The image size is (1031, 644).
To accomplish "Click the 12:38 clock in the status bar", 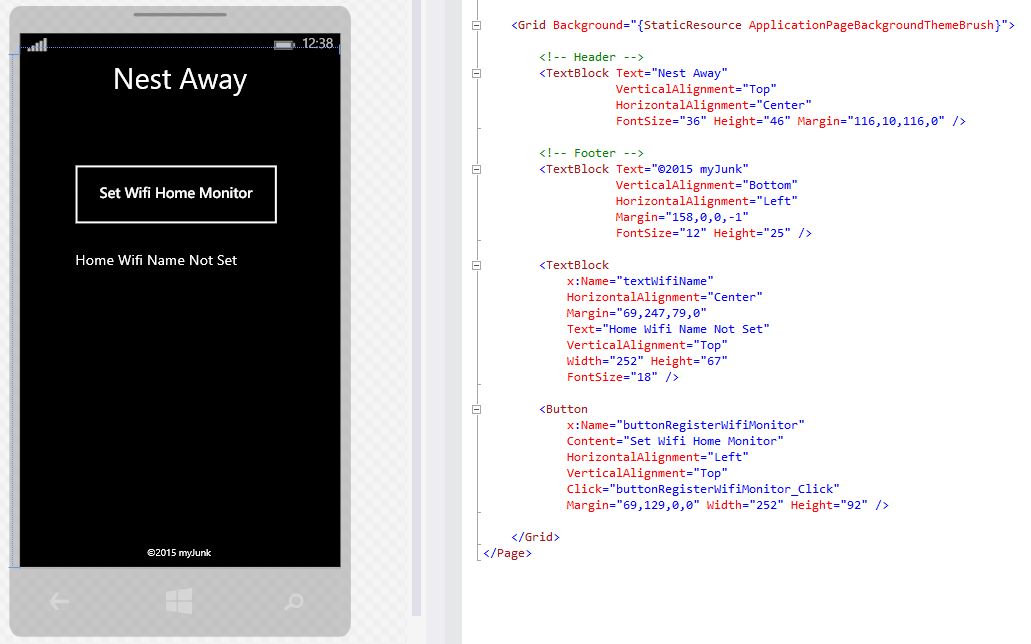I will coord(317,44).
